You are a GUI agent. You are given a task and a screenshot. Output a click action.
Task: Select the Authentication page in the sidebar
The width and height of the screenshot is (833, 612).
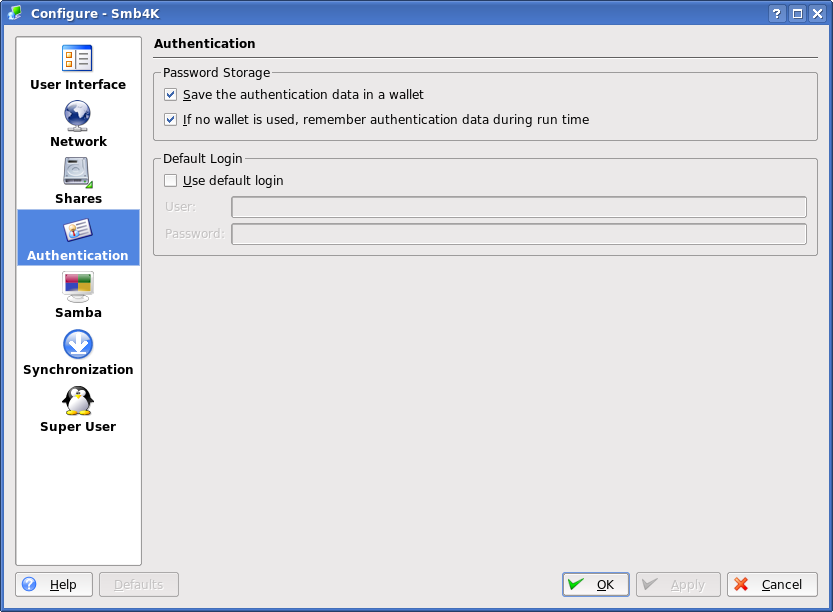[78, 237]
